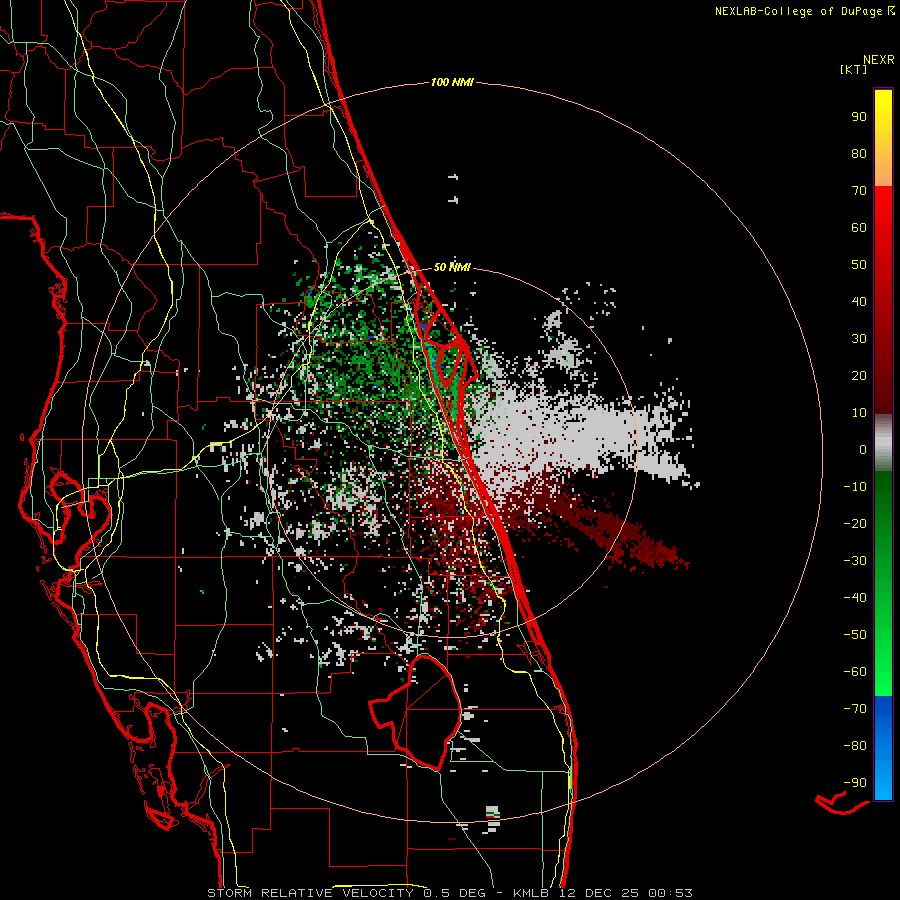
Task: Click the 50 NMI range ring label
Action: [452, 267]
